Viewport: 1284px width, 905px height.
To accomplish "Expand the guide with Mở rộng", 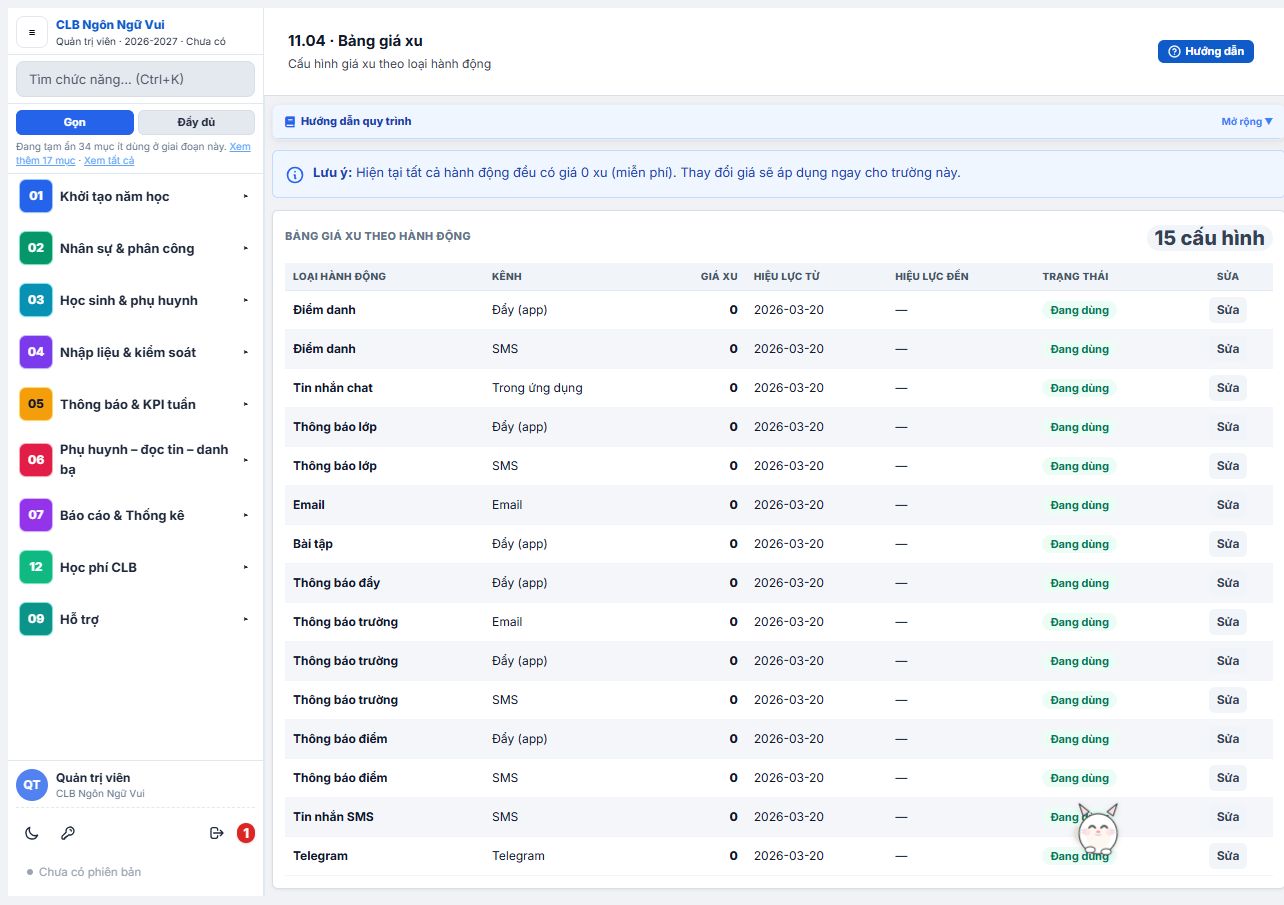I will [x=1247, y=122].
